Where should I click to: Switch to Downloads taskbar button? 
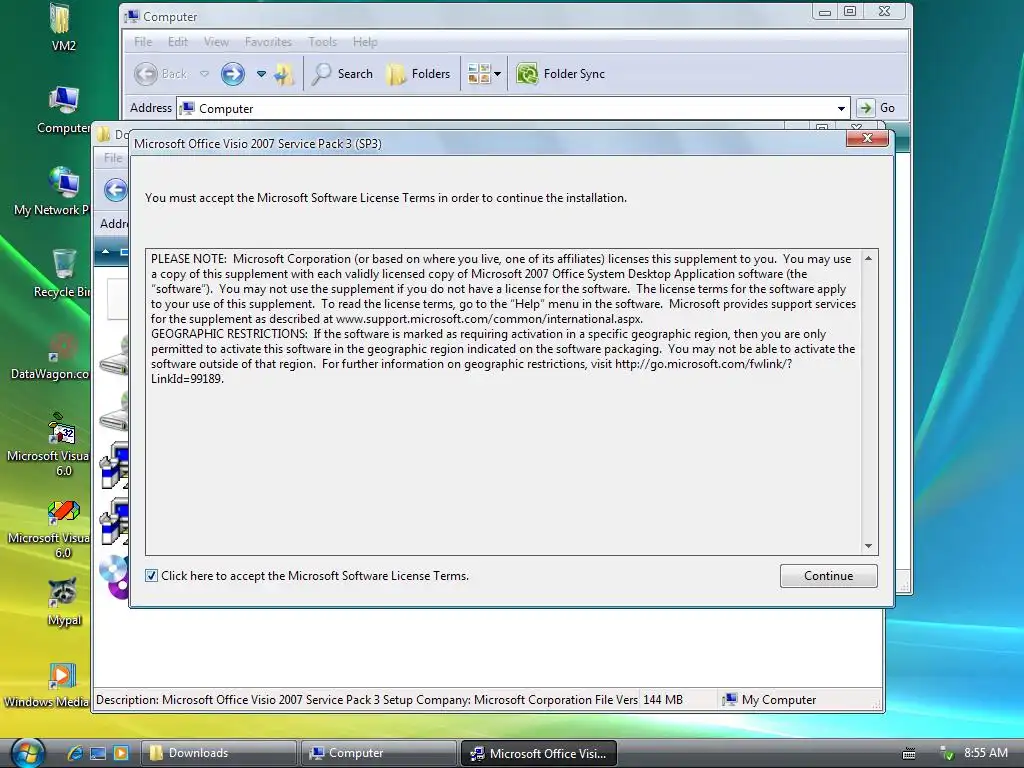(x=218, y=753)
